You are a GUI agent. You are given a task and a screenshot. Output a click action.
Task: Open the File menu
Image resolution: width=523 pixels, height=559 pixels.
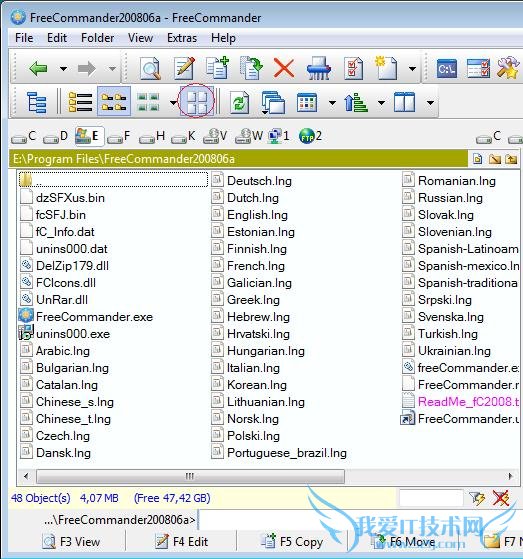click(x=24, y=38)
